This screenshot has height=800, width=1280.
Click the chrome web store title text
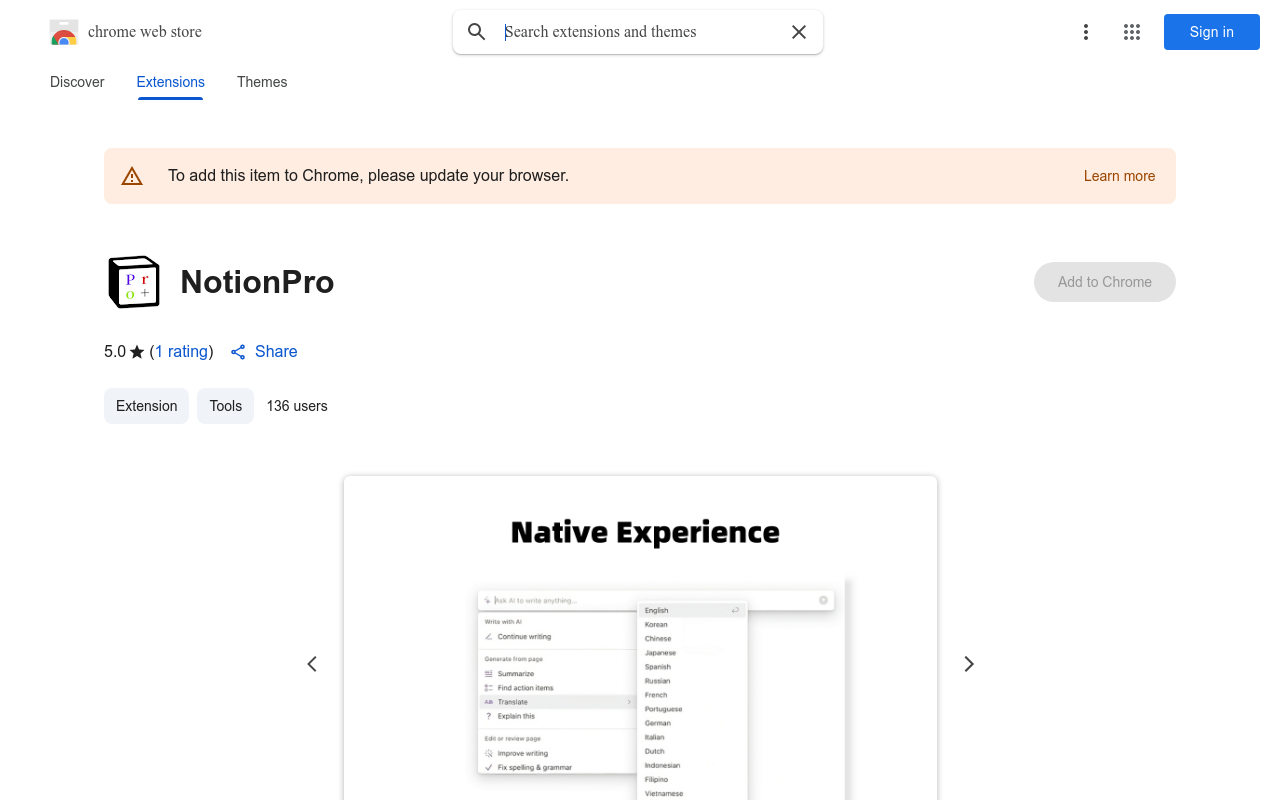coord(145,32)
